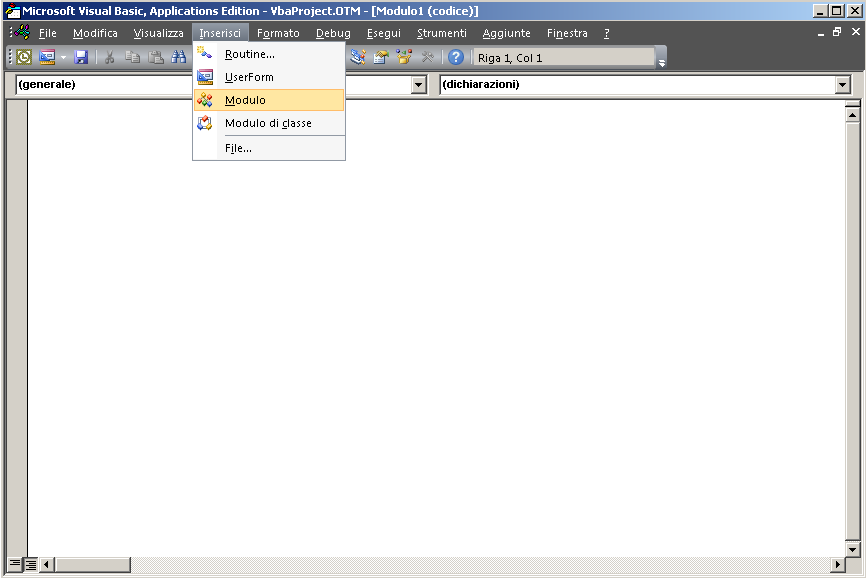Image resolution: width=866 pixels, height=578 pixels.
Task: Click the vertical scrollbar up arrow
Action: 852,115
